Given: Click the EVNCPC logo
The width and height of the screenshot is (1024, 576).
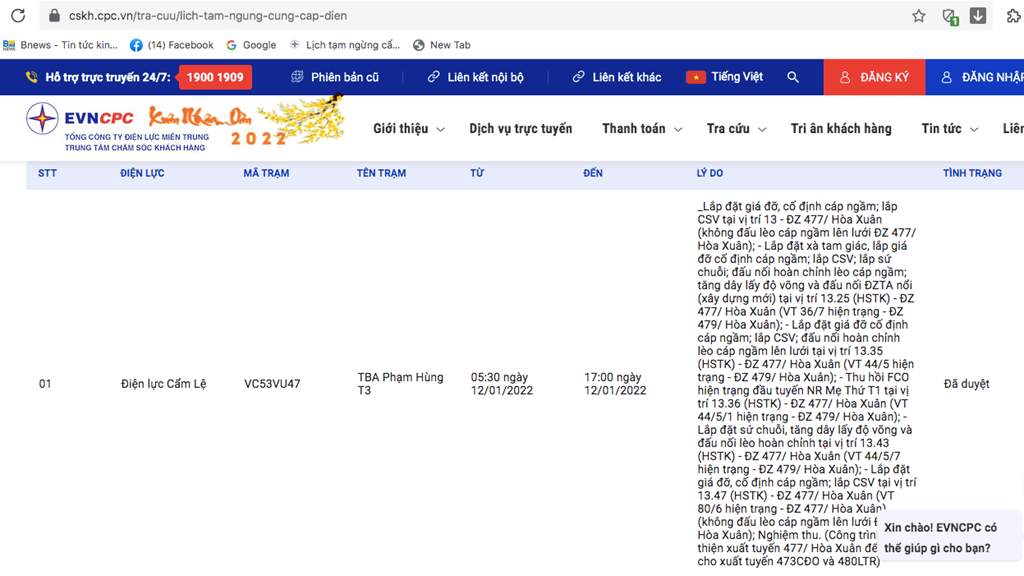Looking at the screenshot, I should coord(118,127).
